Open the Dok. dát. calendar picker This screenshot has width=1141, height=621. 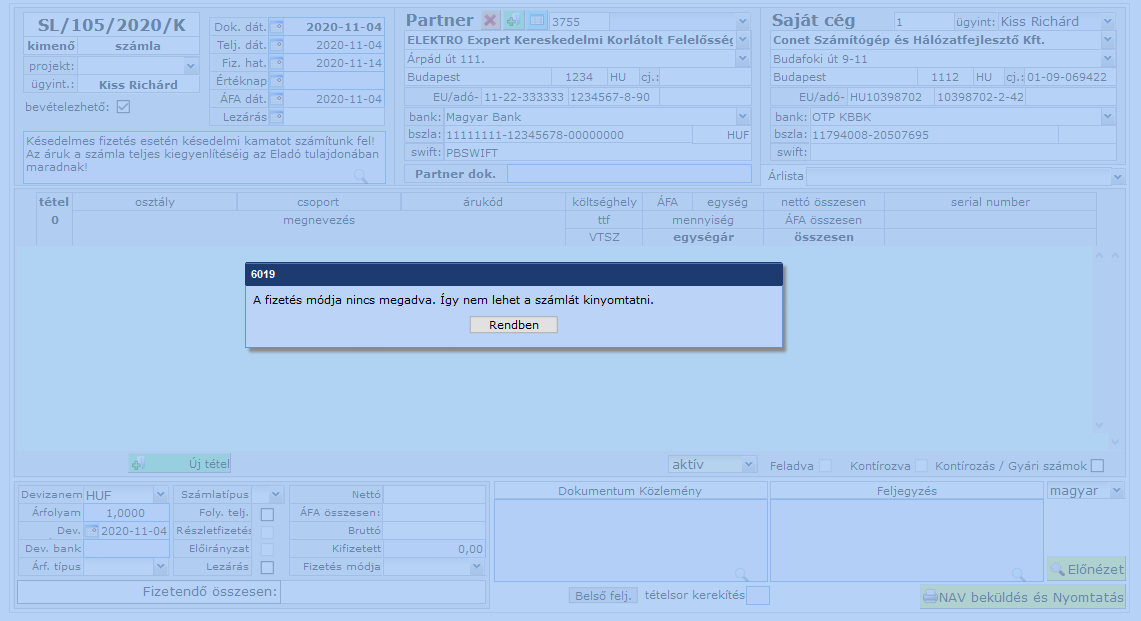[x=277, y=27]
